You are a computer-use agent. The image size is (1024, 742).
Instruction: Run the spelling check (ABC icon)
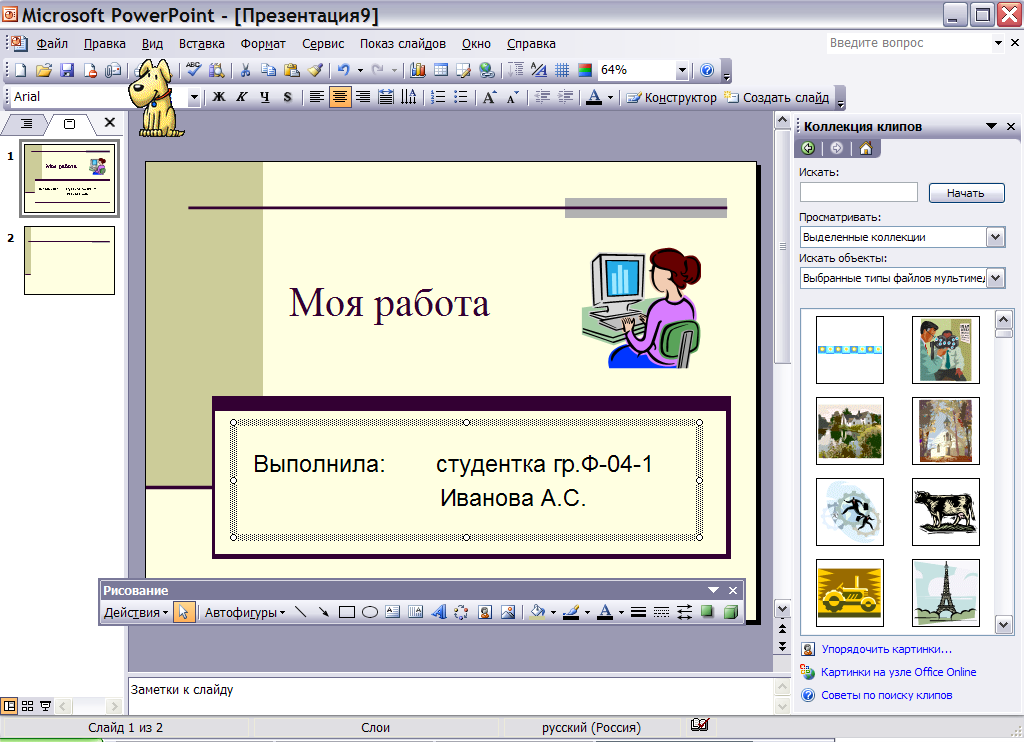(193, 70)
